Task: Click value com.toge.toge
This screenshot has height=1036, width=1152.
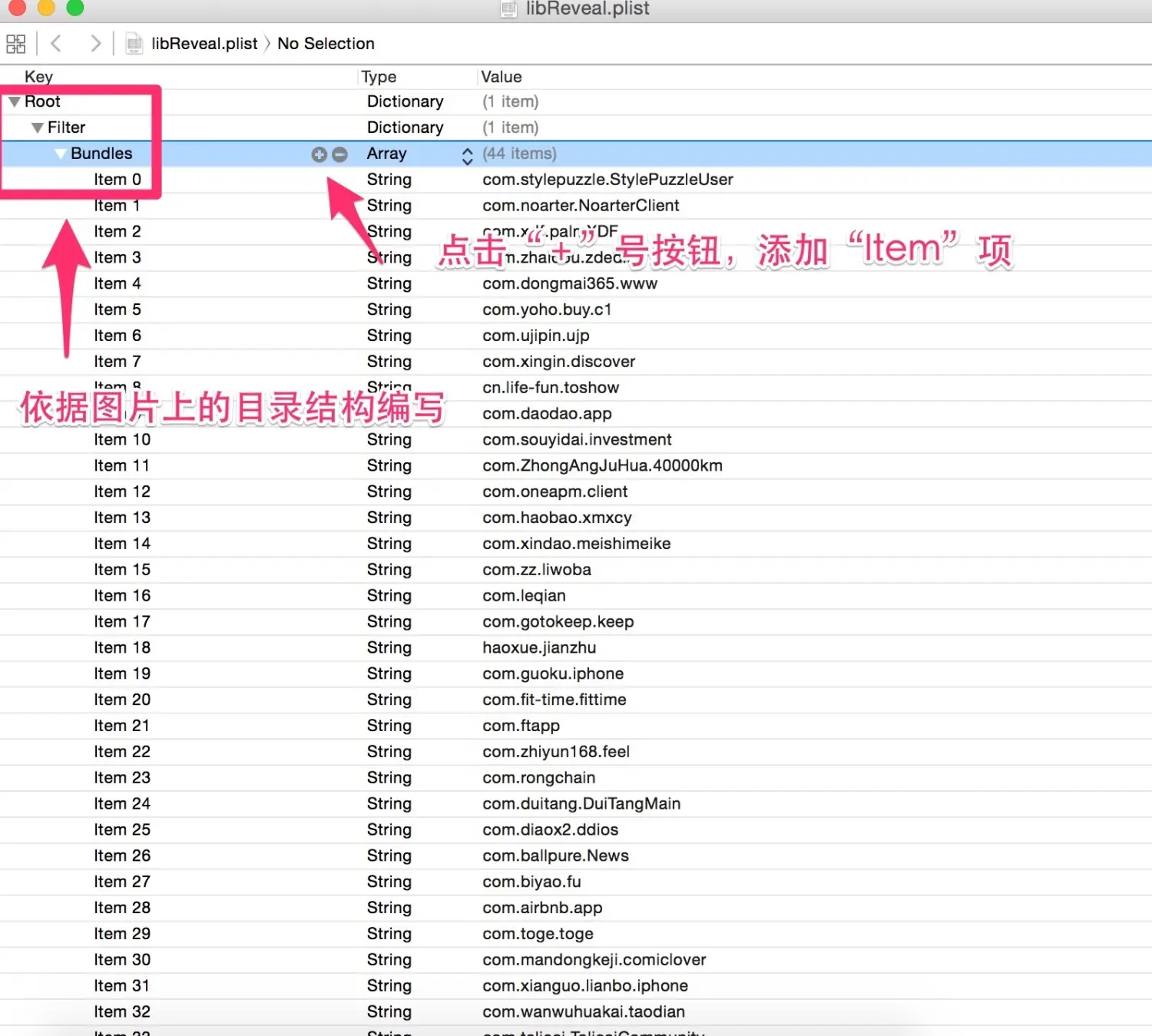Action: click(538, 935)
